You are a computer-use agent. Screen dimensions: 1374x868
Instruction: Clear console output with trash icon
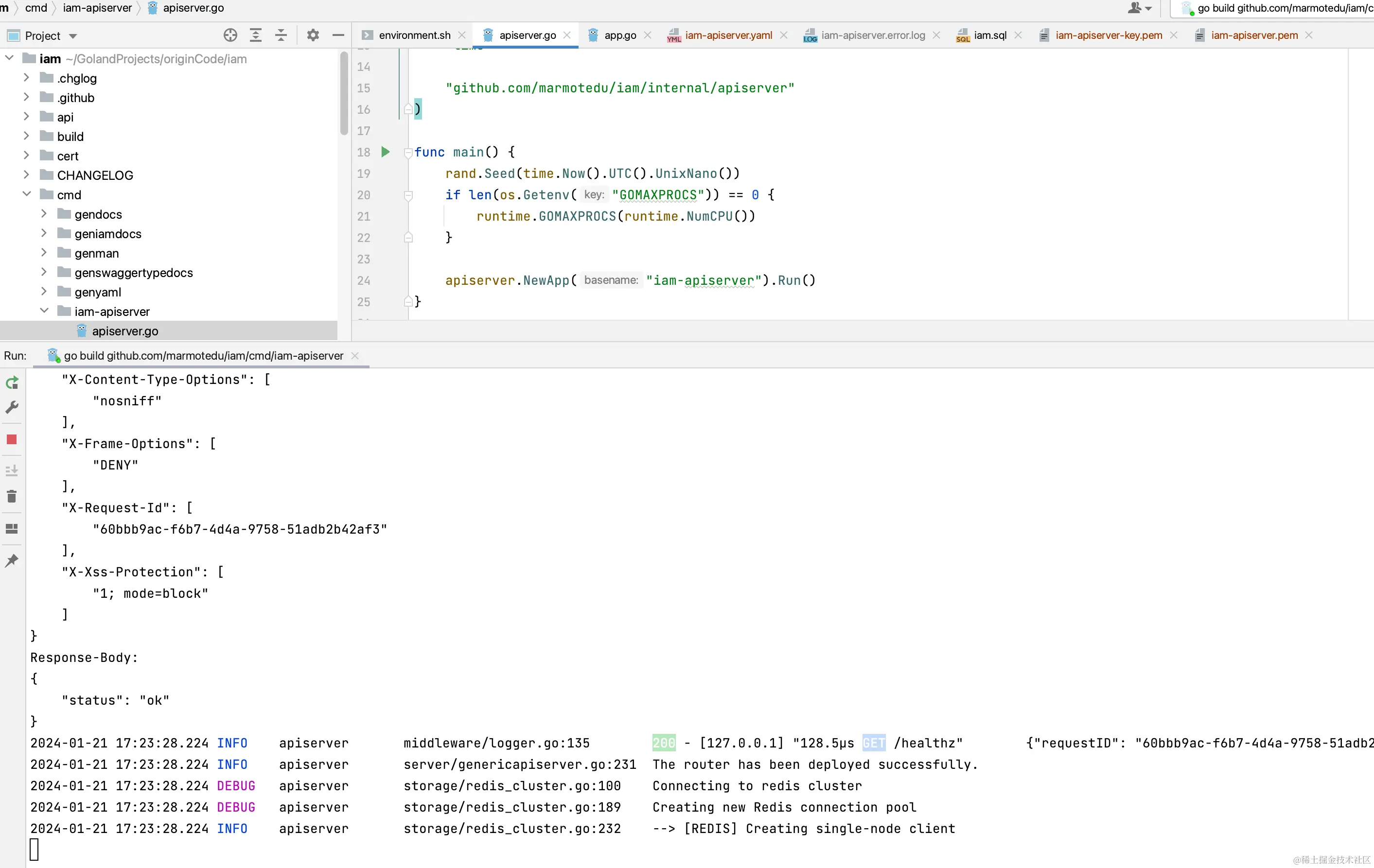(x=12, y=496)
